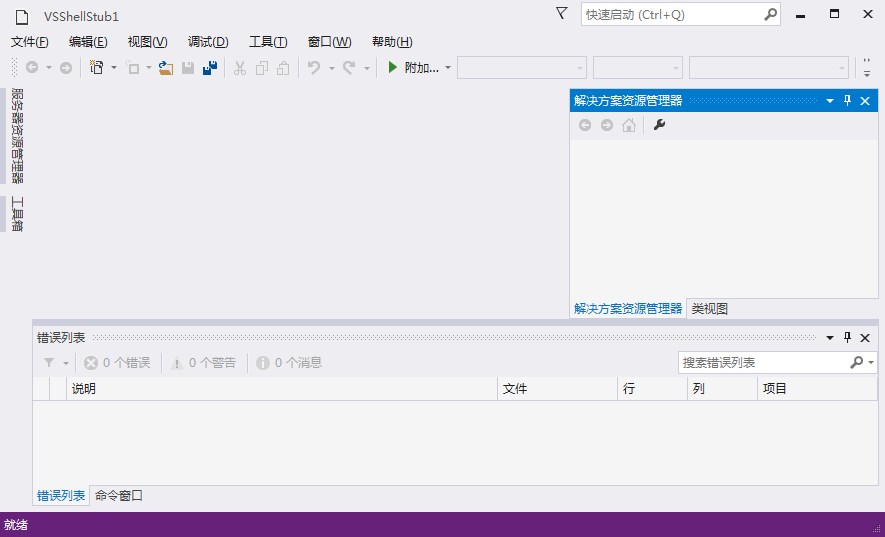Switch to the 命令窗口 tab
This screenshot has width=885, height=537.
(119, 496)
